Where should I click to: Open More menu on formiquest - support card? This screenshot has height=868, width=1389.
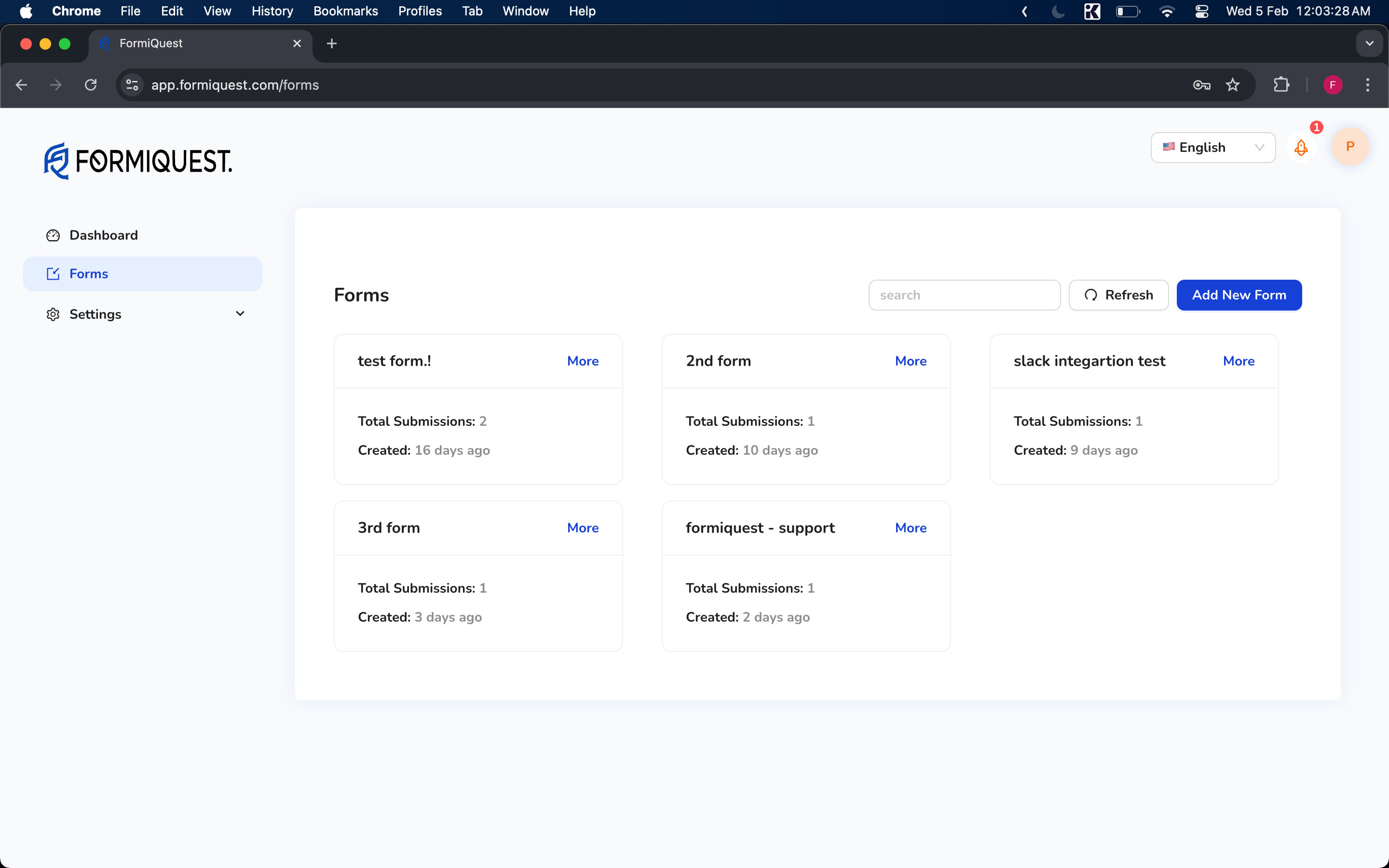(x=910, y=528)
